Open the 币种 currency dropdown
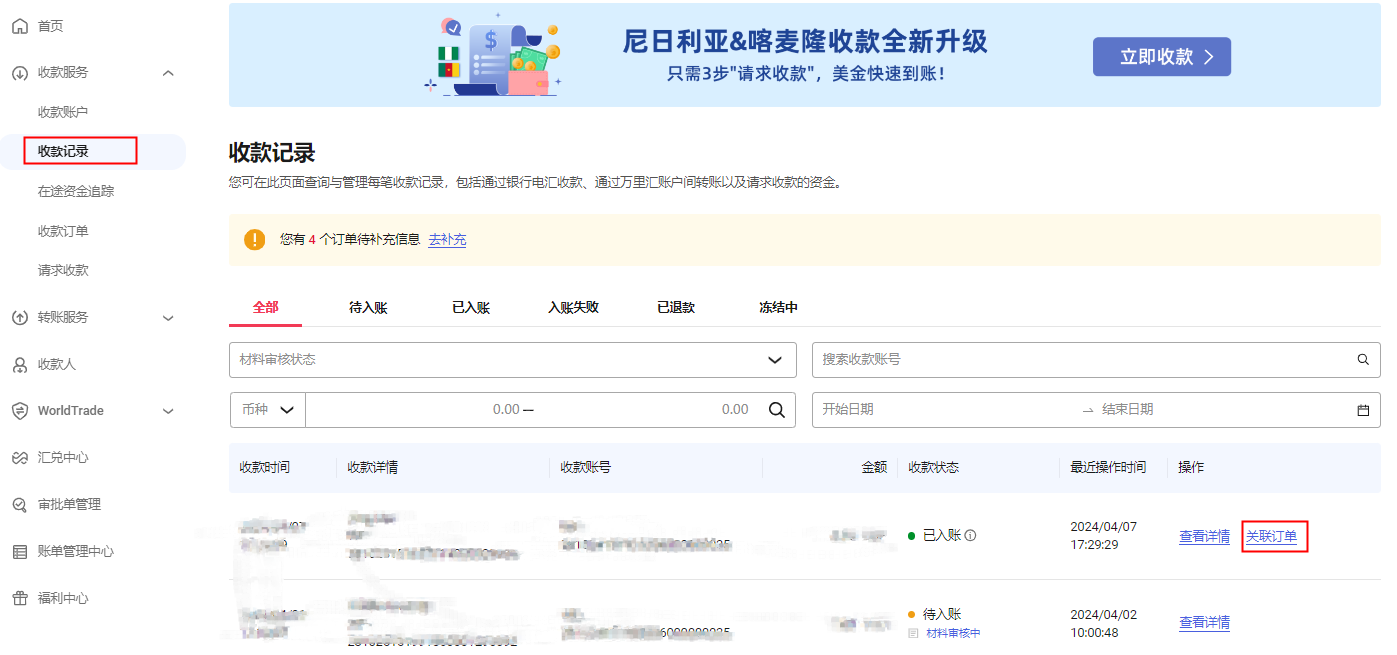Image resolution: width=1397 pixels, height=655 pixels. pyautogui.click(x=267, y=410)
